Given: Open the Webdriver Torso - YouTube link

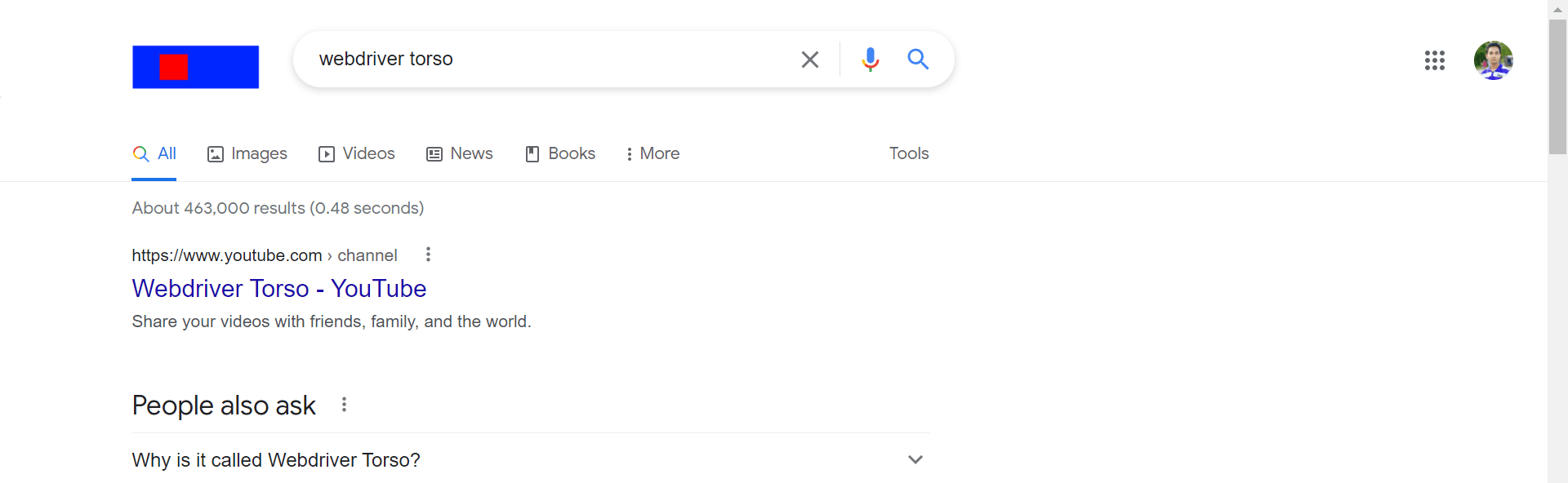Looking at the screenshot, I should (x=279, y=289).
